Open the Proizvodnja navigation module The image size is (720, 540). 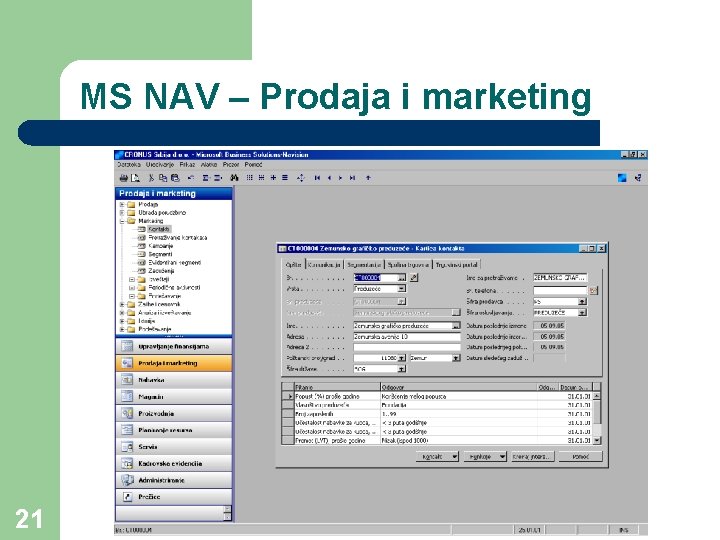174,413
